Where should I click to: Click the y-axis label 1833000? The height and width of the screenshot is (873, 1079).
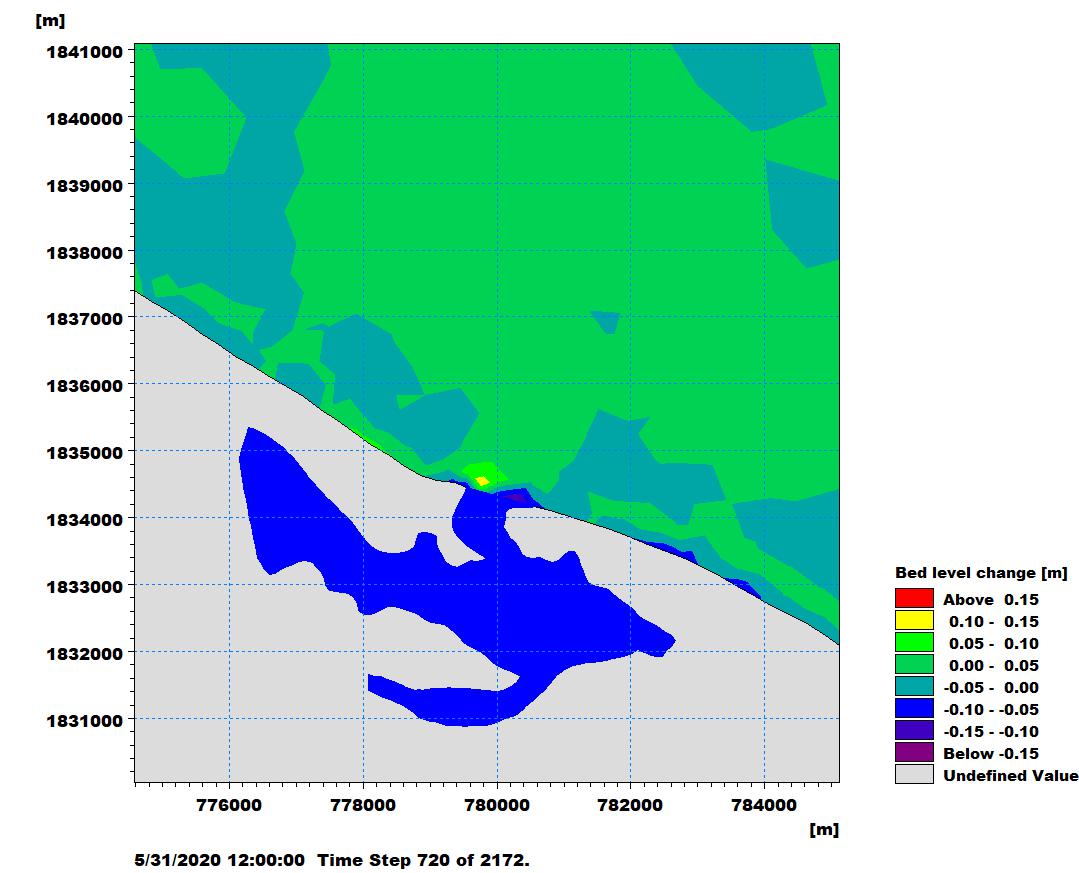coord(85,587)
